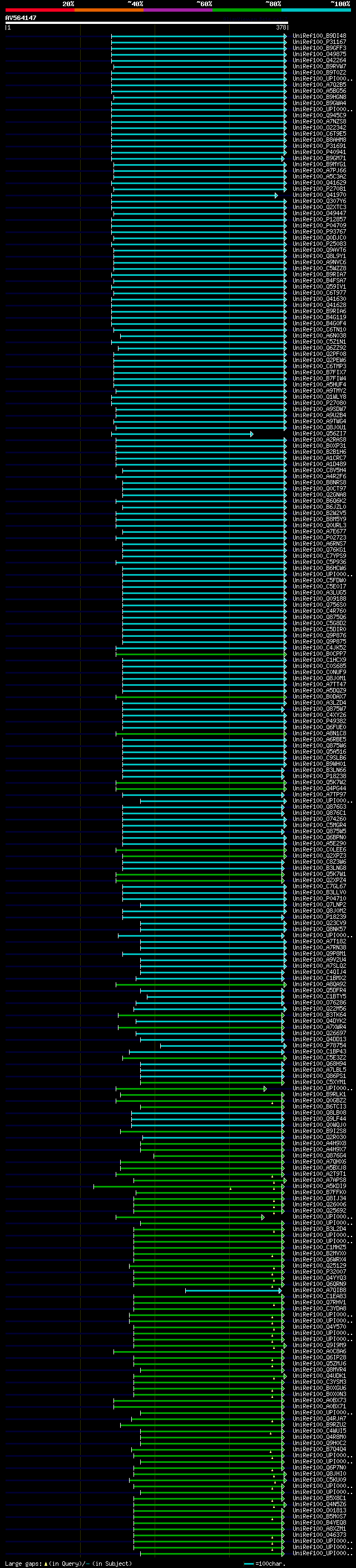The width and height of the screenshot is (356, 1568).
Task: Click the UniRef100_A1D489 label
Action: point(319,464)
